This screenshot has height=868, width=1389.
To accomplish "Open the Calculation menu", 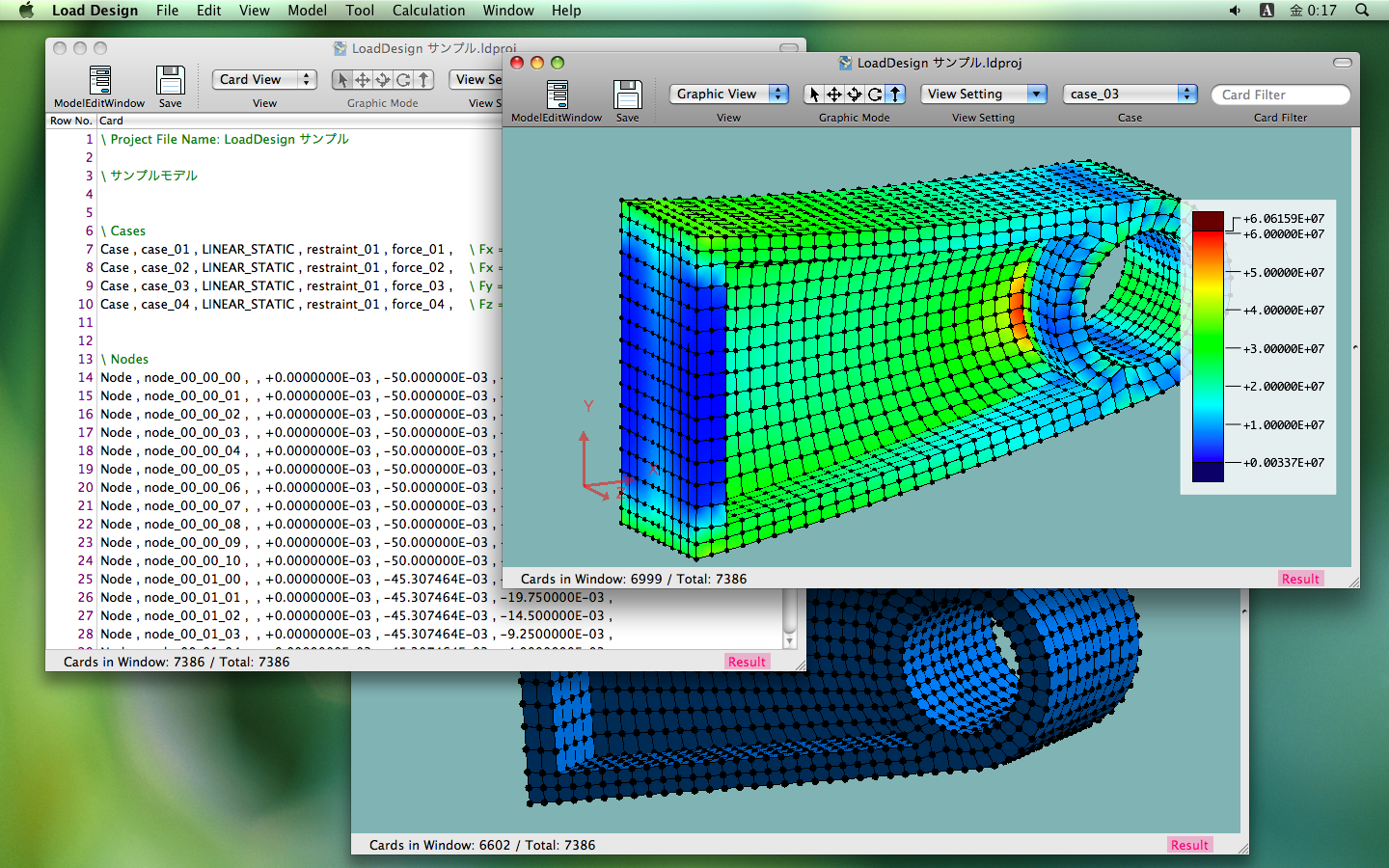I will click(428, 11).
